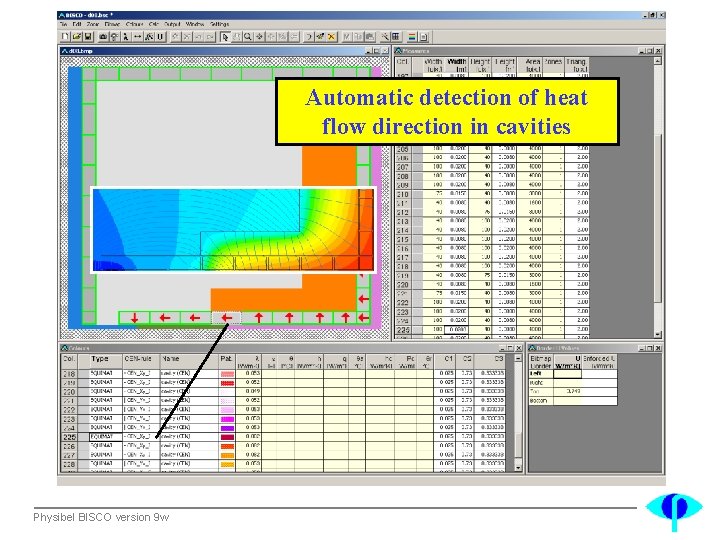The height and width of the screenshot is (540, 720).
Task: Click the C1 column header in Colours window
Action: pos(444,361)
